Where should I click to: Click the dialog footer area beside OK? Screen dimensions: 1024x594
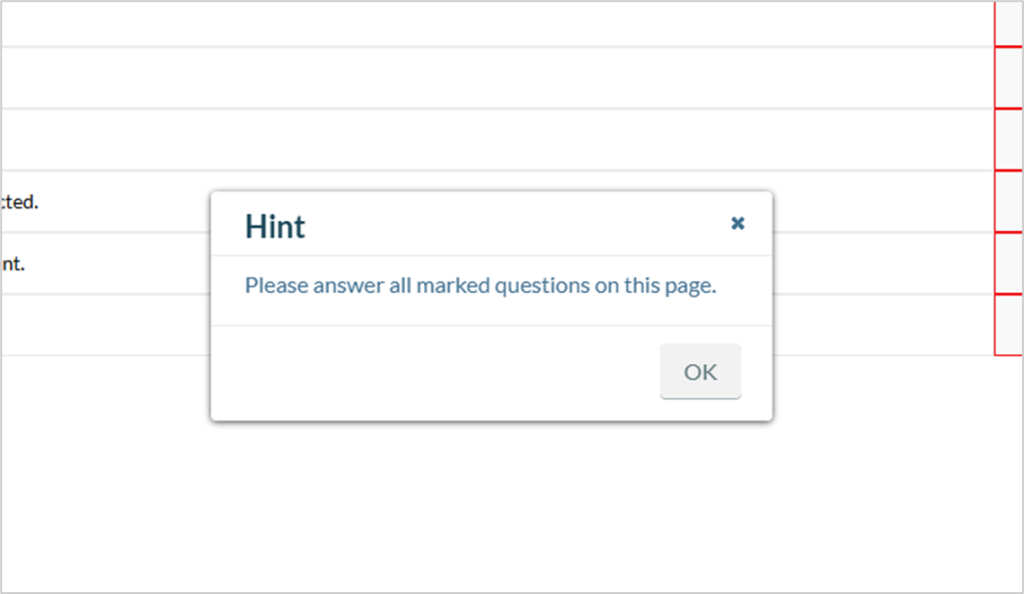coord(435,373)
